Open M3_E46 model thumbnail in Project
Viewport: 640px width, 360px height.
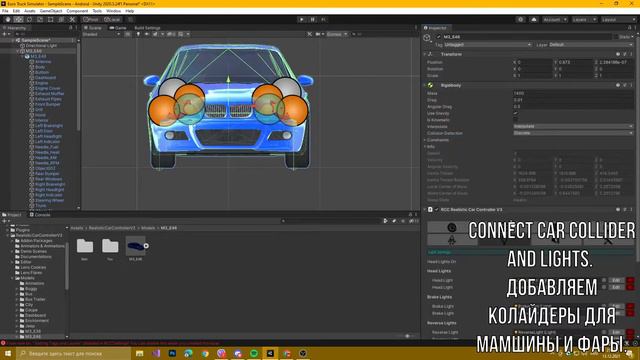tap(136, 246)
